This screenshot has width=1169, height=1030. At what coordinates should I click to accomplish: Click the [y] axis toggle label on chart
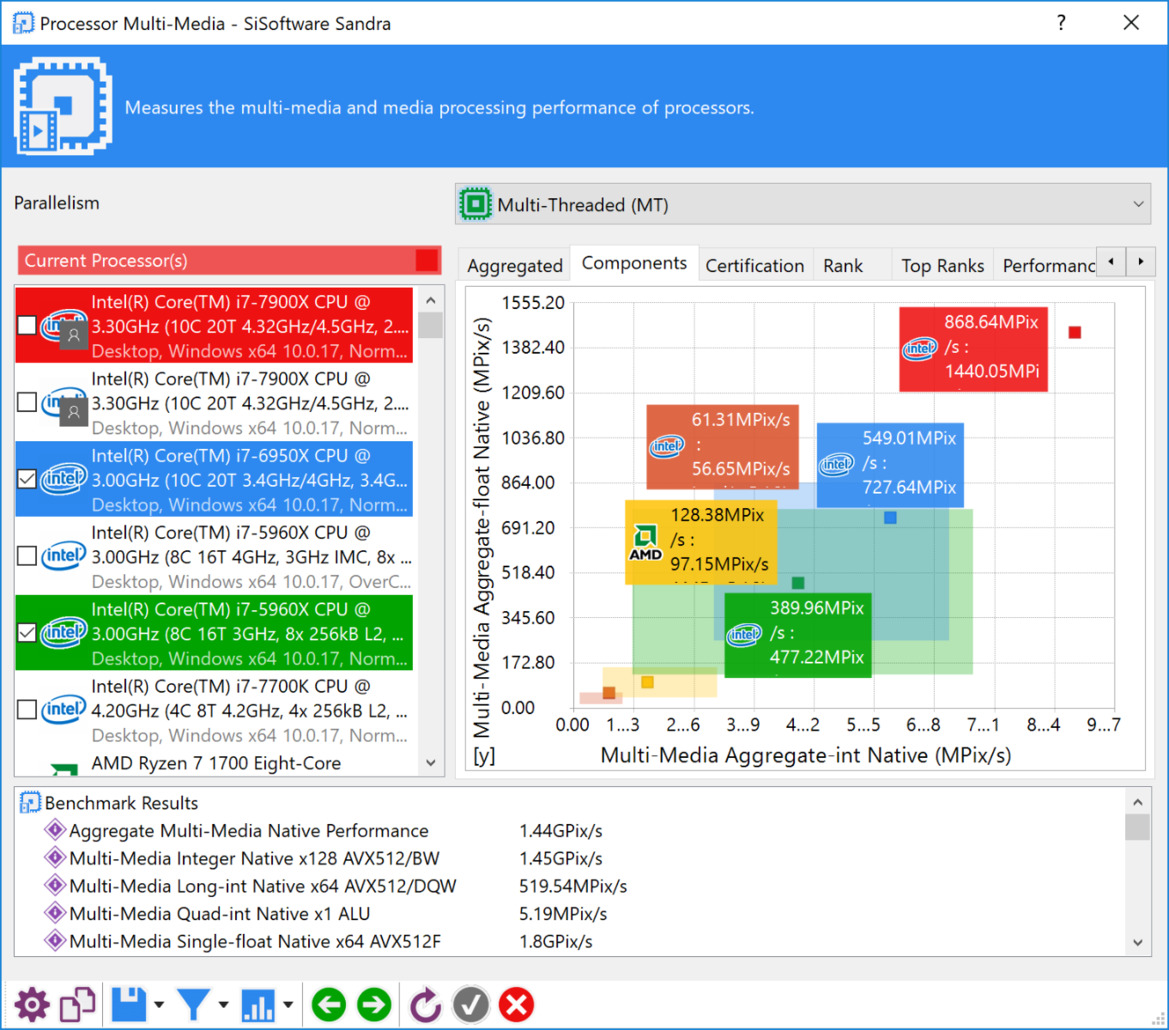click(484, 756)
